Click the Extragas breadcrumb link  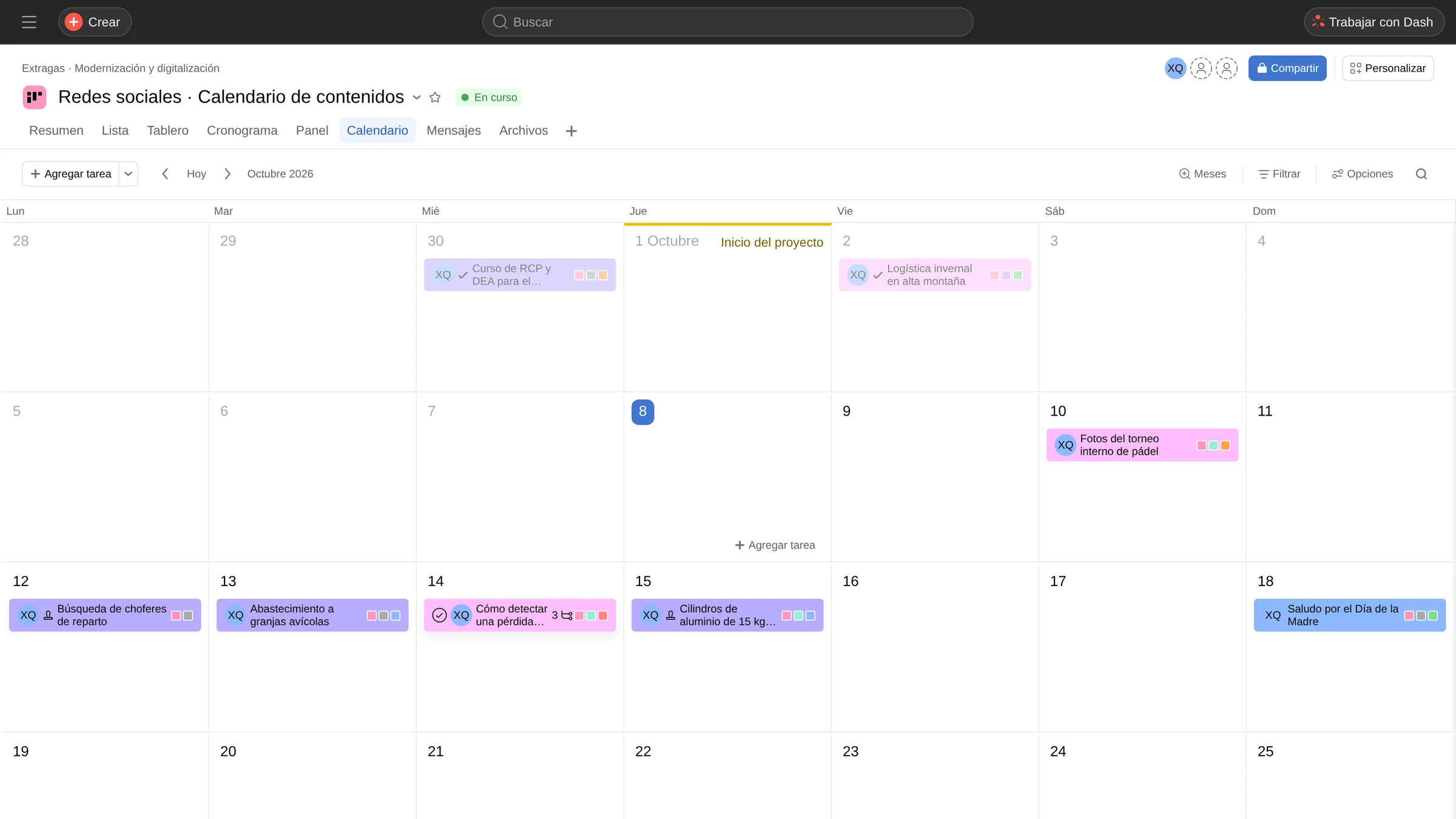click(43, 69)
